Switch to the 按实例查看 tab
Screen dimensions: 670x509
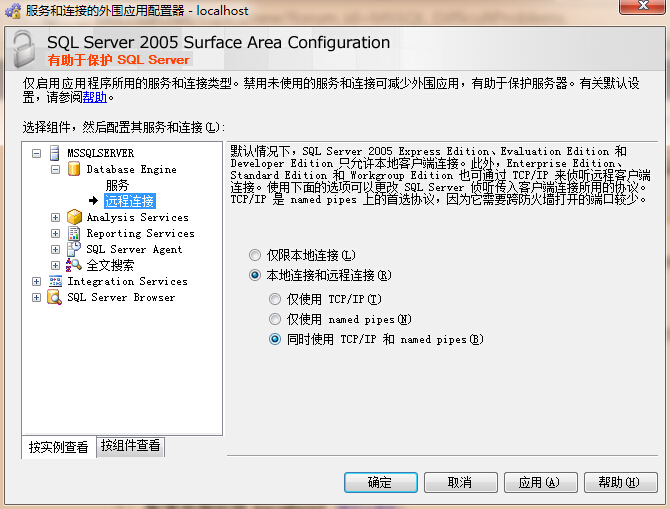59,447
